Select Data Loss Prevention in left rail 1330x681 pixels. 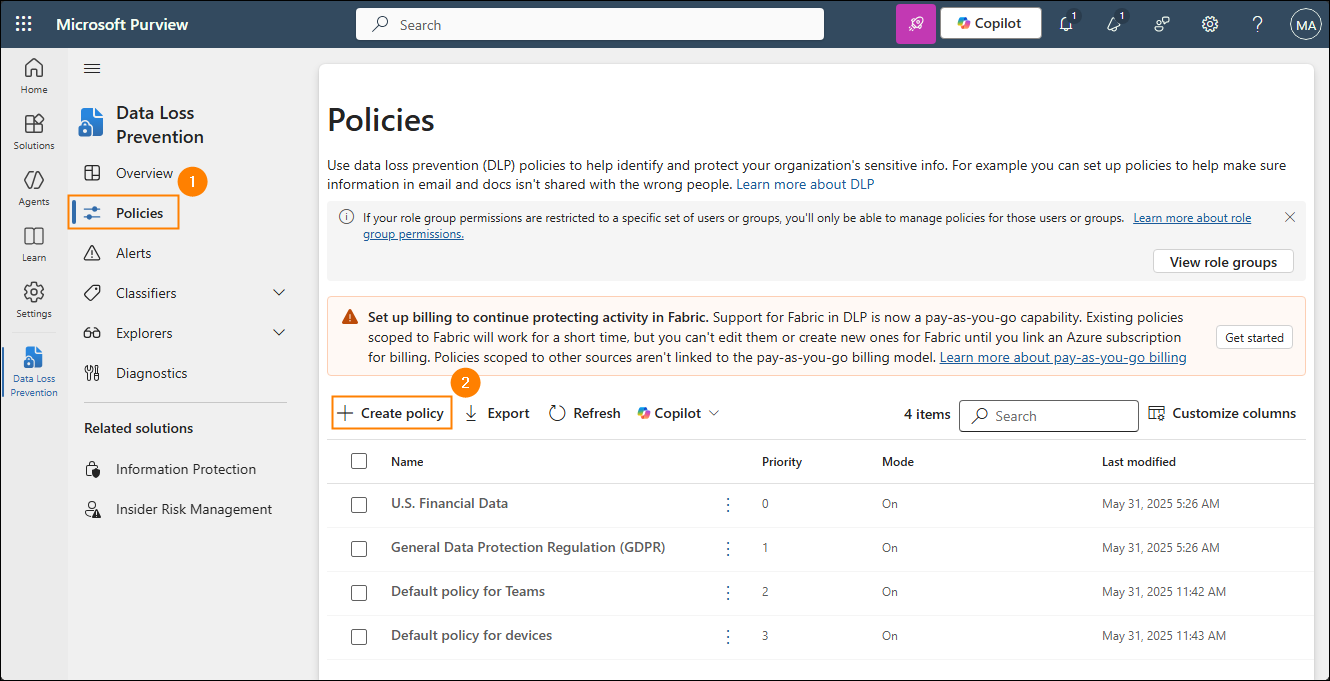coord(34,372)
